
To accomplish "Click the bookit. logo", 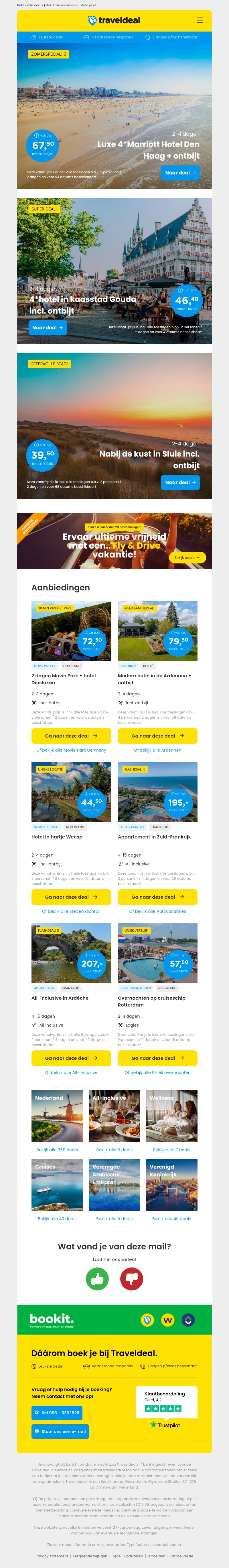I will click(52, 1319).
